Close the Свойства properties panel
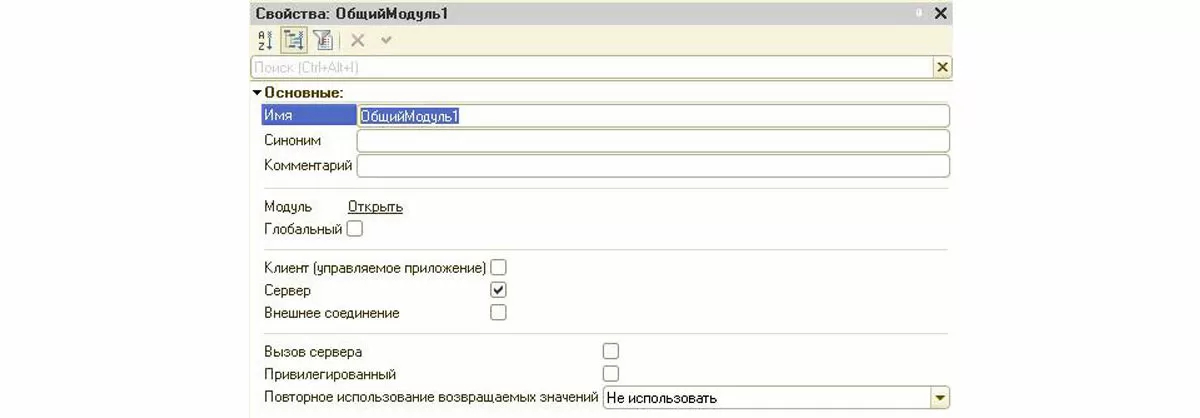This screenshot has width=1200, height=418. pos(940,13)
